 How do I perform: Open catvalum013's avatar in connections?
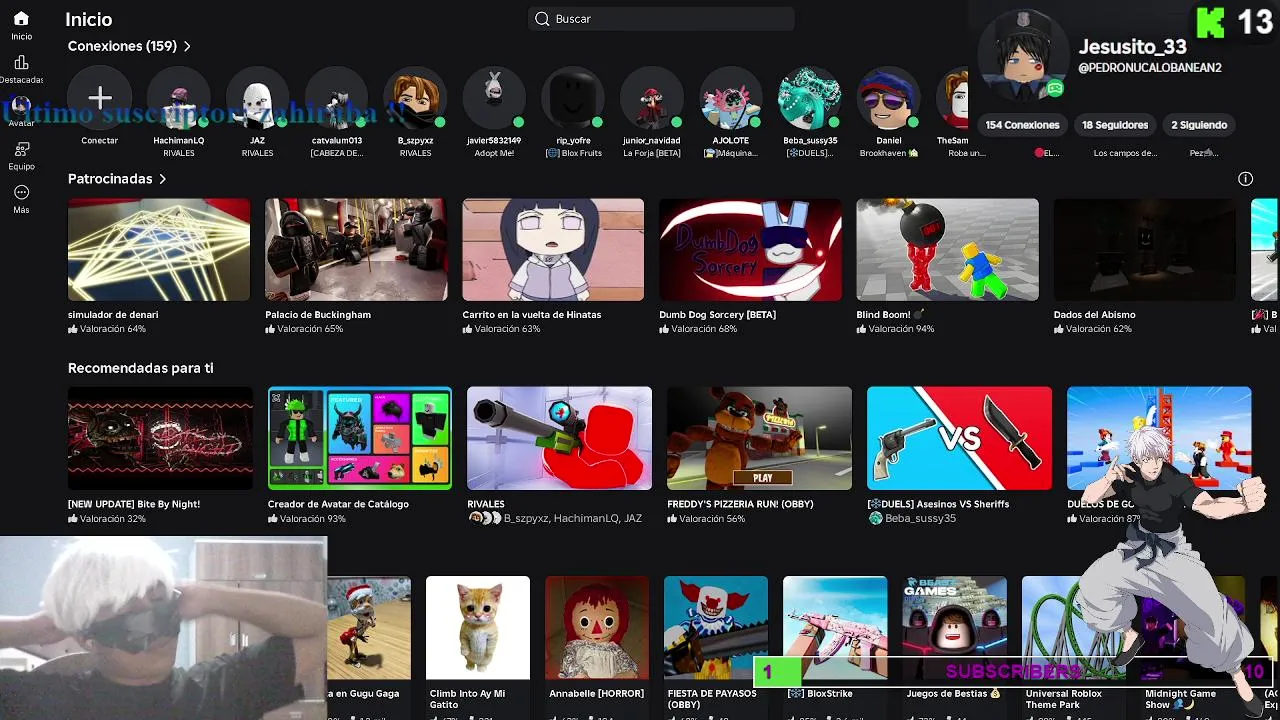coord(337,98)
